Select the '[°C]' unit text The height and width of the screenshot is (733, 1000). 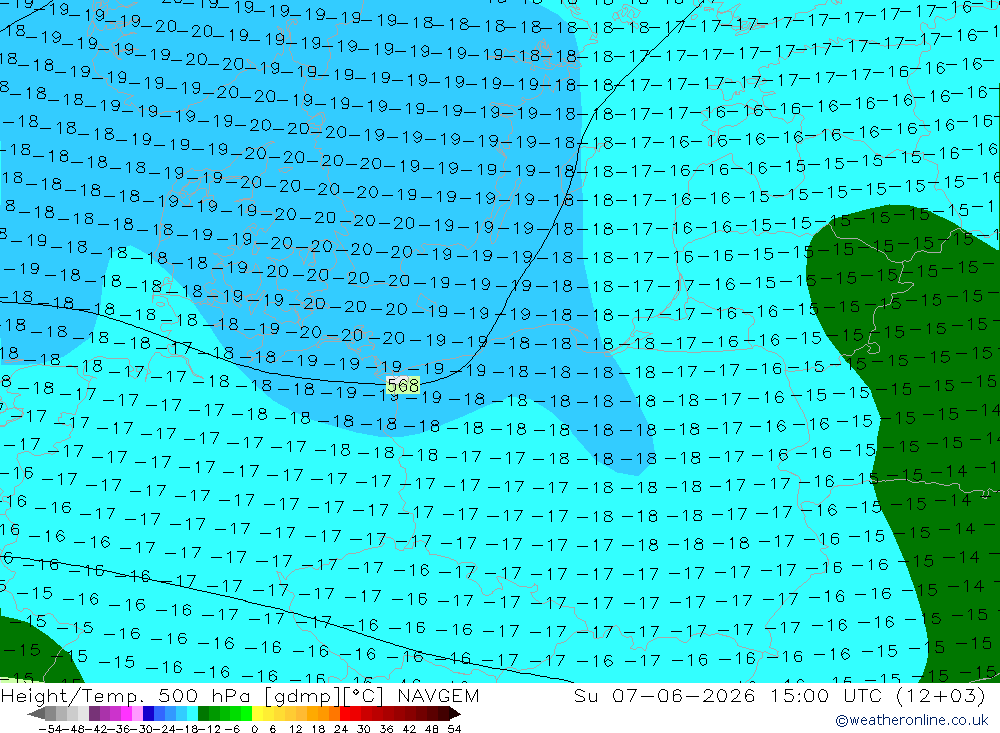[364, 695]
